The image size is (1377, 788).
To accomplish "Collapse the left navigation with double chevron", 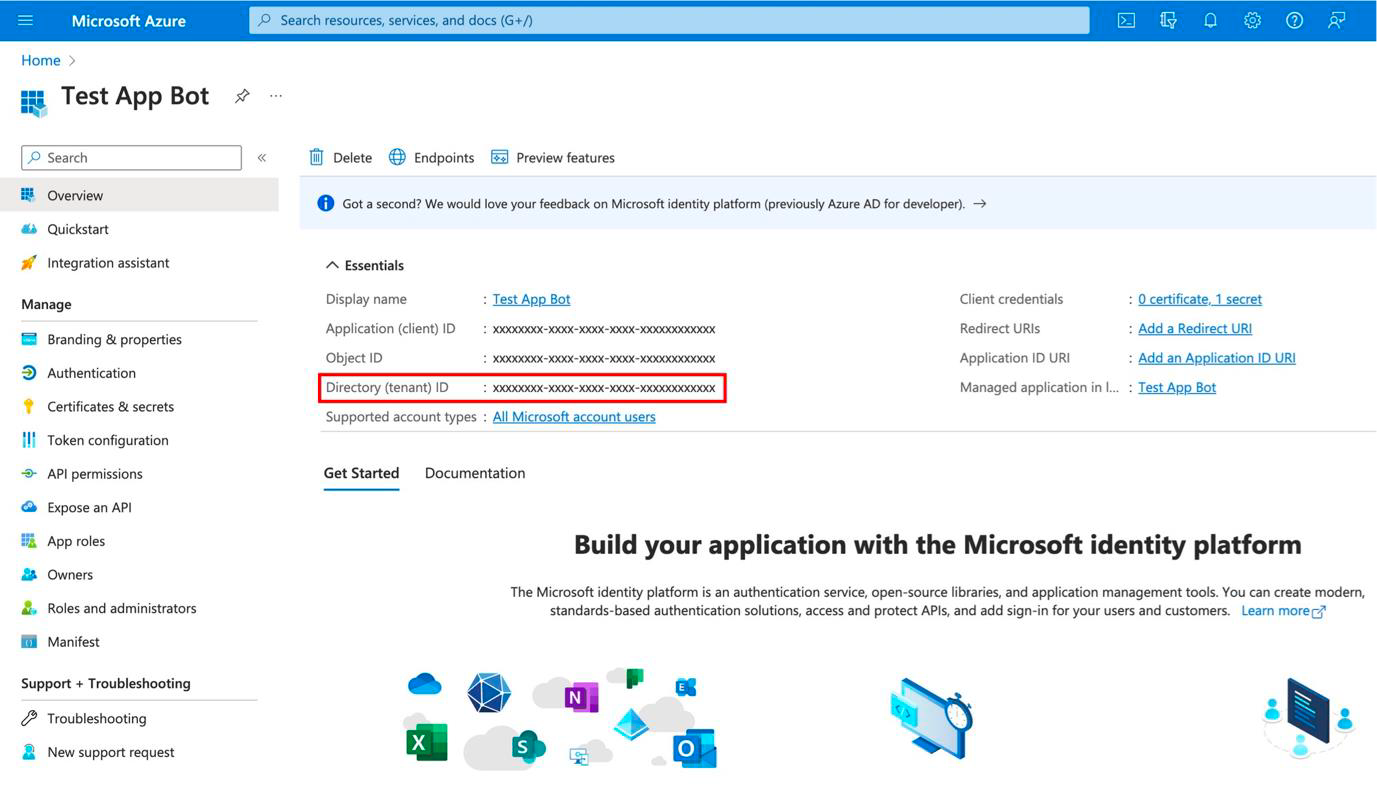I will point(262,158).
